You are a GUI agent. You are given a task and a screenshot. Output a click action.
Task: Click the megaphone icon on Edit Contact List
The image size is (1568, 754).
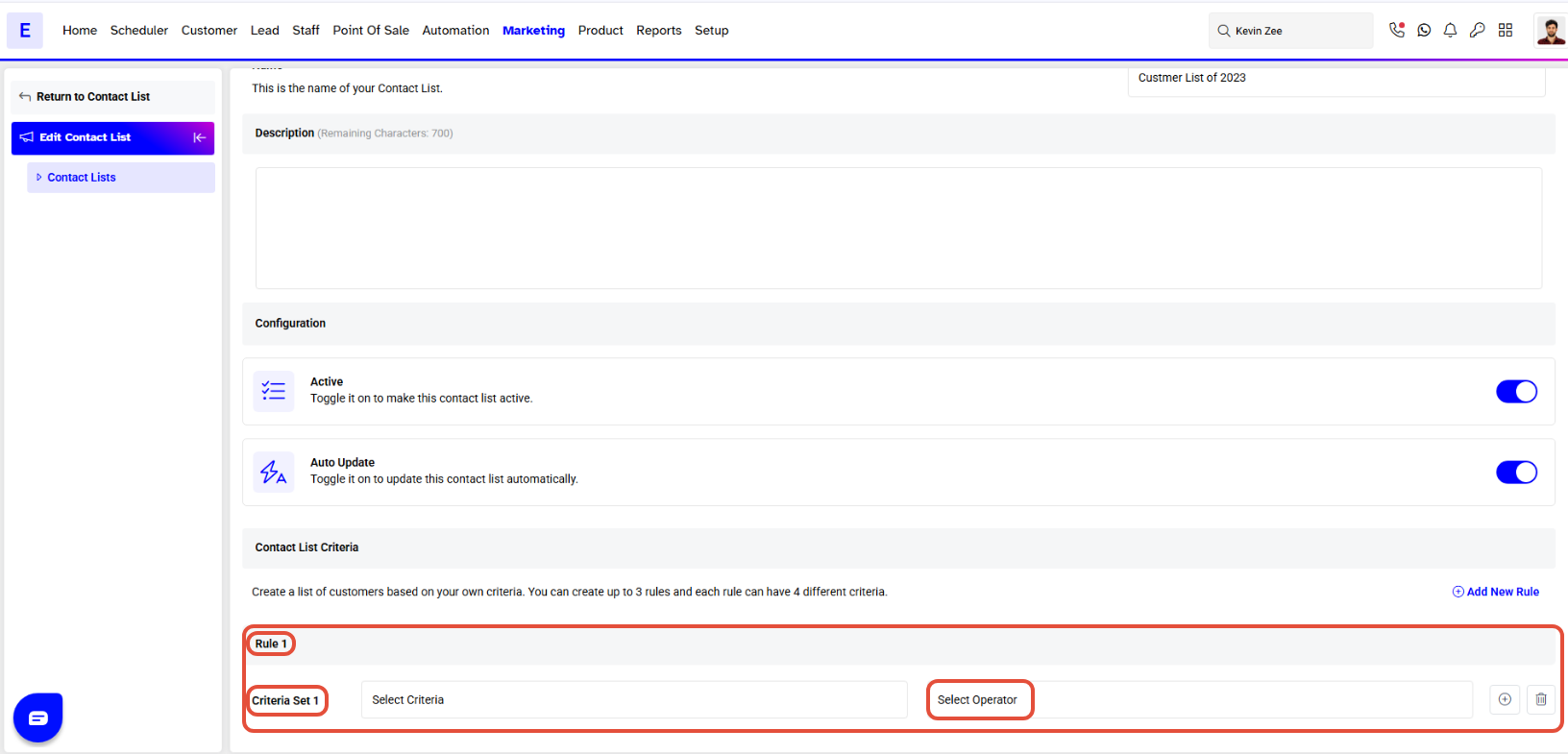(x=27, y=137)
